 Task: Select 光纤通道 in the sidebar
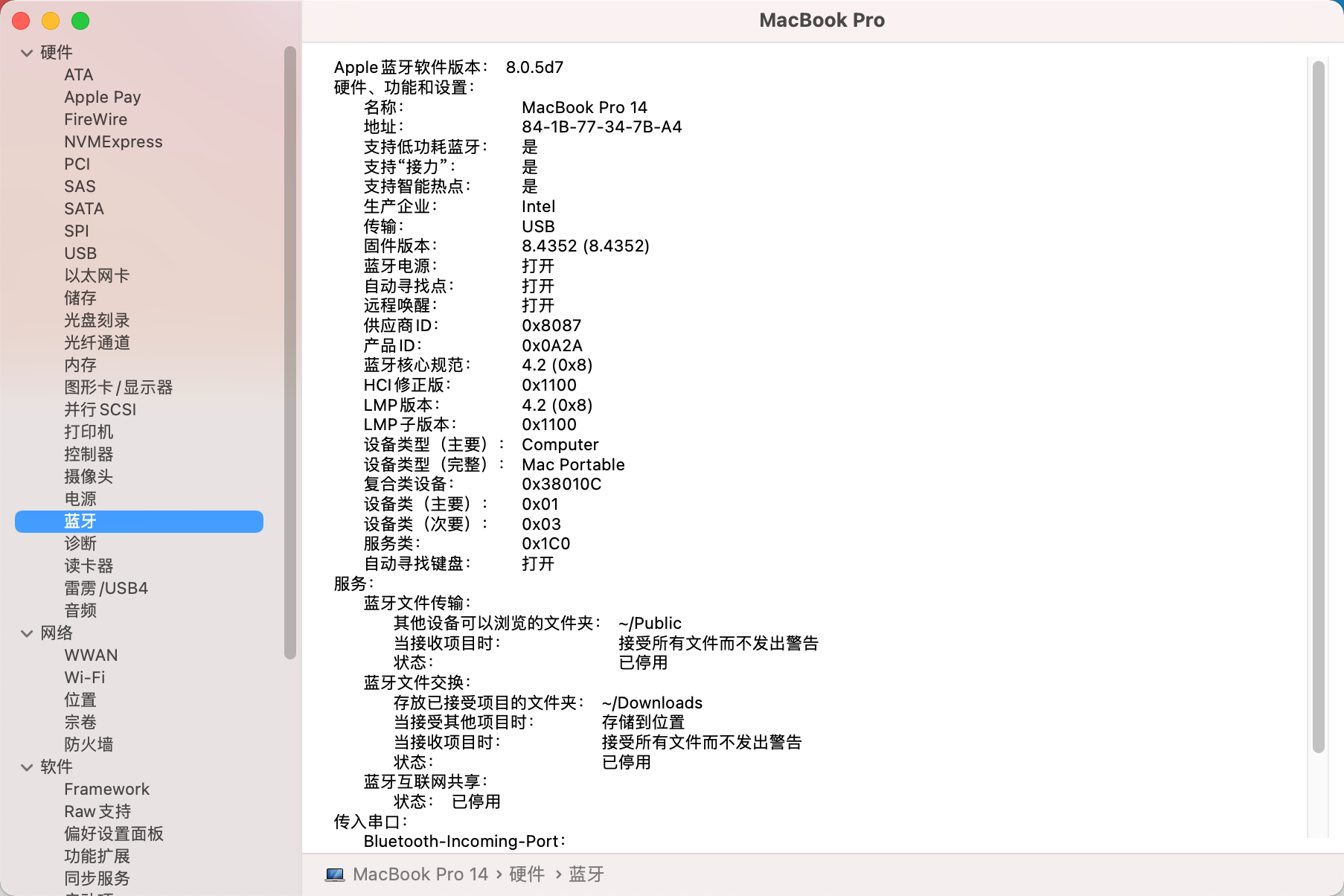tap(97, 343)
